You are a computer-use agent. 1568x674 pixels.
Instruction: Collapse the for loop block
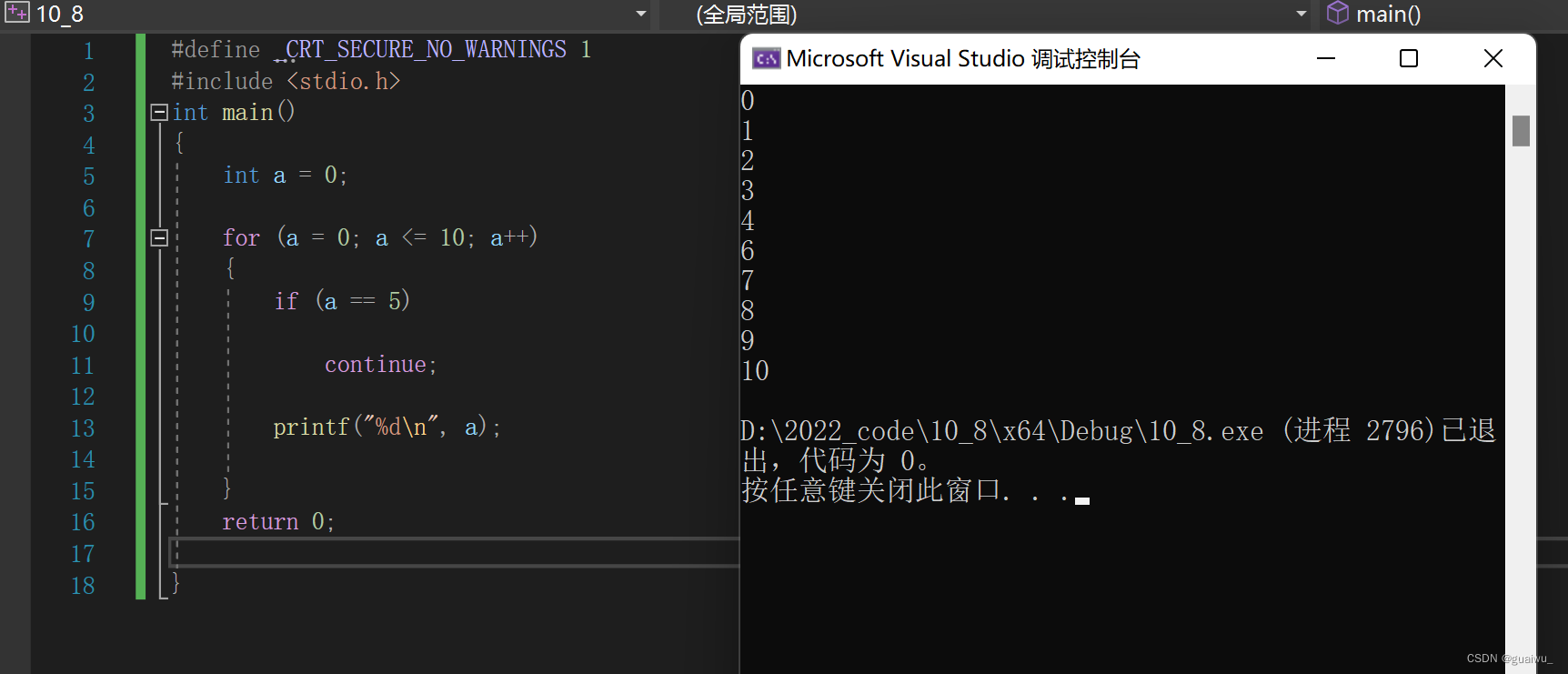159,237
